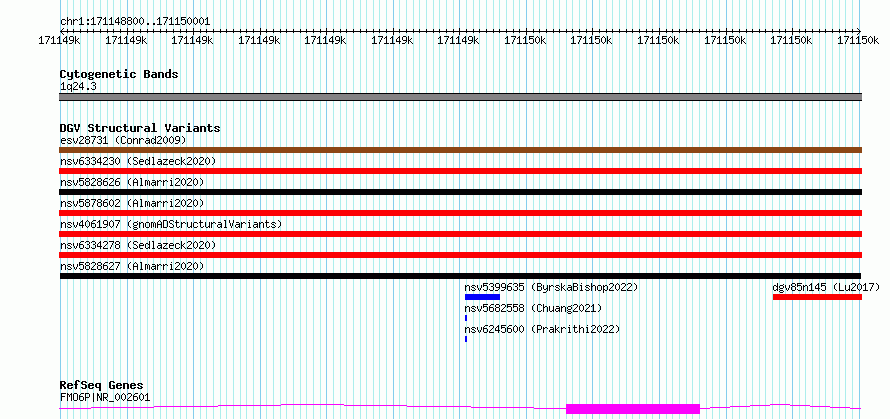This screenshot has width=890, height=419.
Task: Open nsv5828626 (Almarri2020) variant label
Action: pyautogui.click(x=132, y=182)
